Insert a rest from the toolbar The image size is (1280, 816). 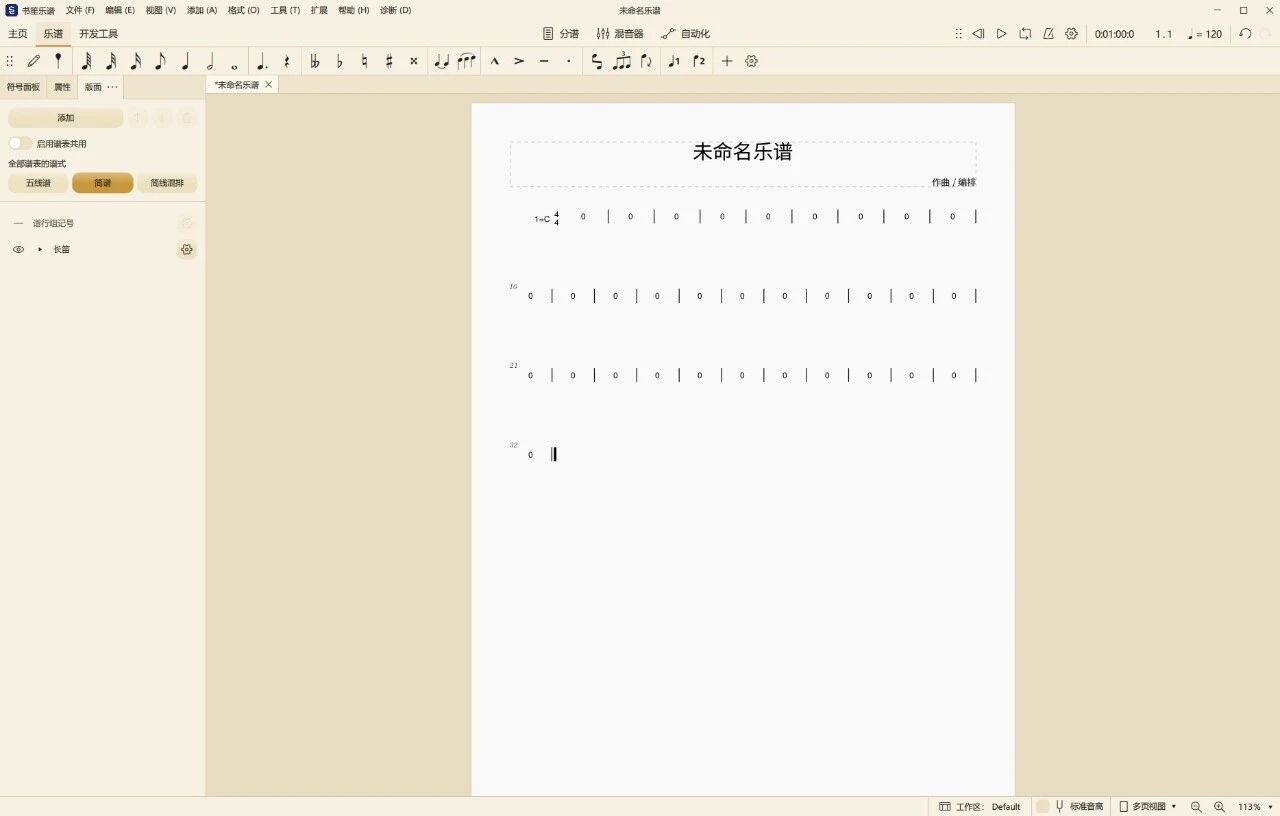coord(287,61)
